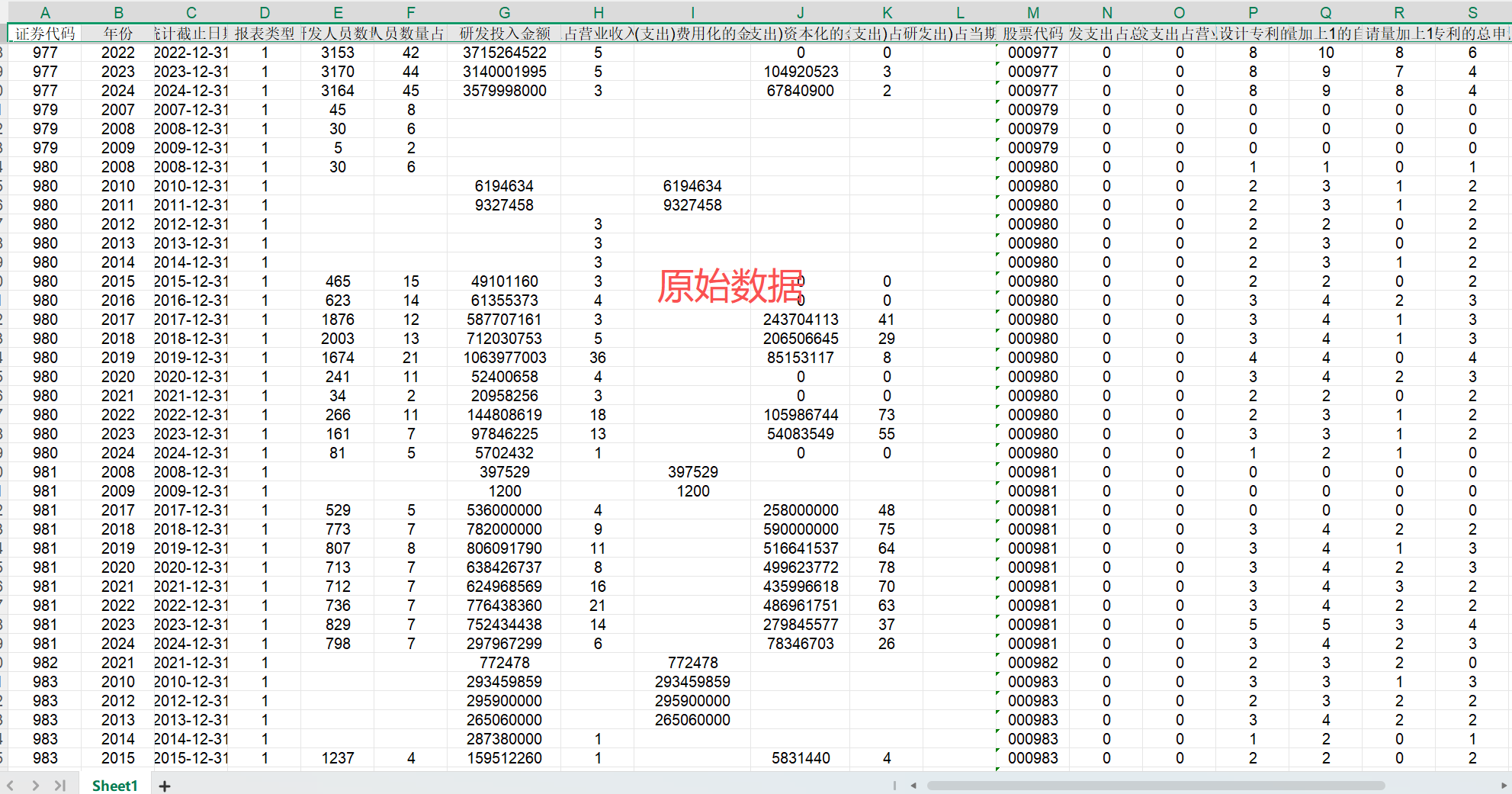
Task: Click the '年份' header cell
Action: pos(118,34)
